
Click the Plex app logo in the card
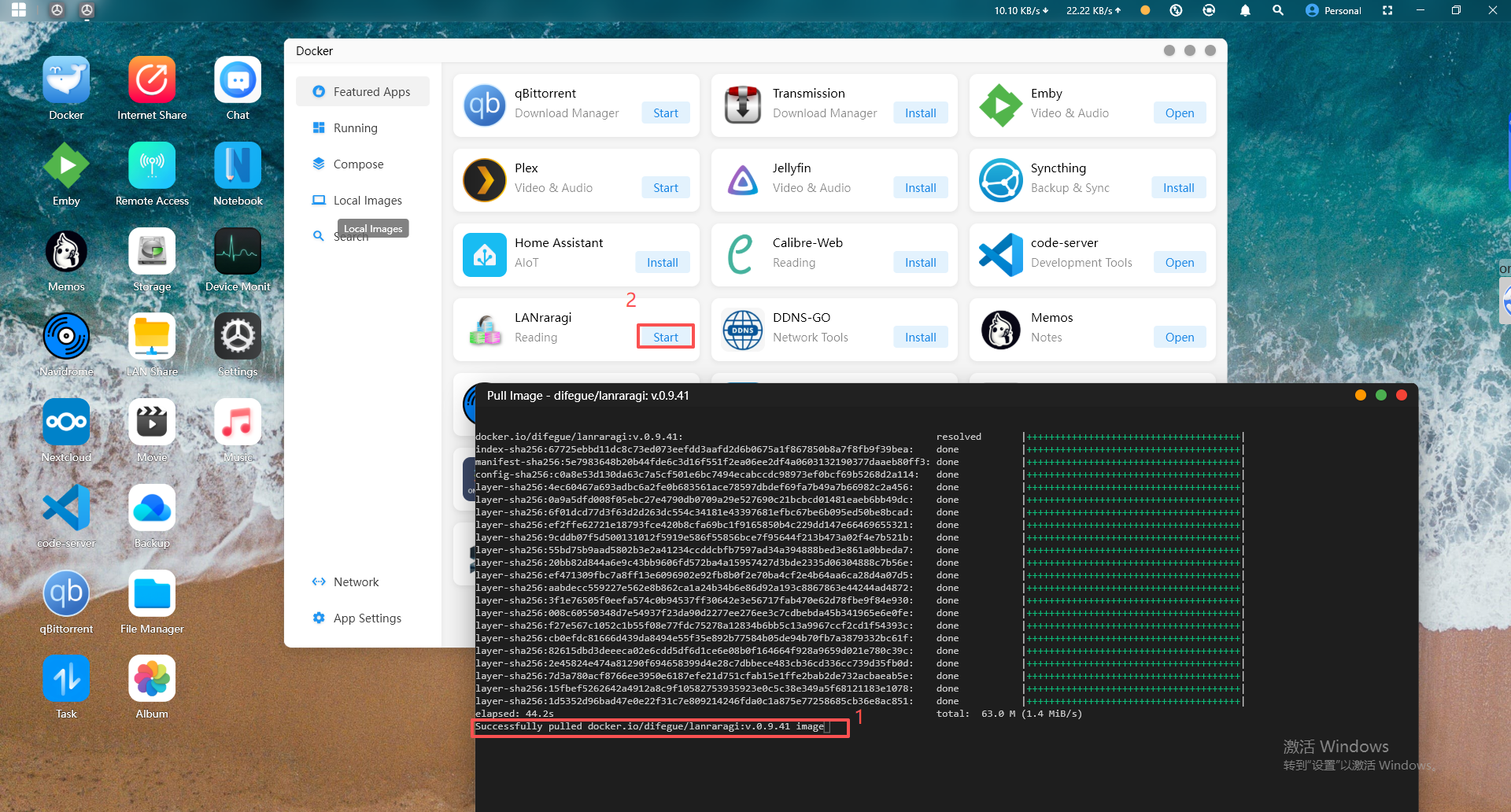tap(485, 180)
